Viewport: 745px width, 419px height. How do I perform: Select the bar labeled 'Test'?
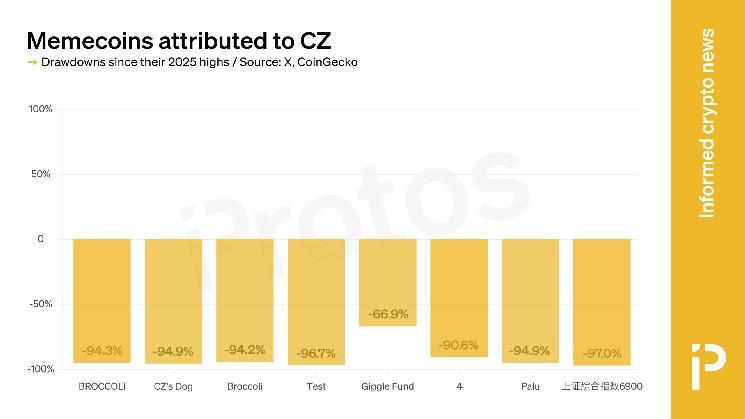(316, 301)
